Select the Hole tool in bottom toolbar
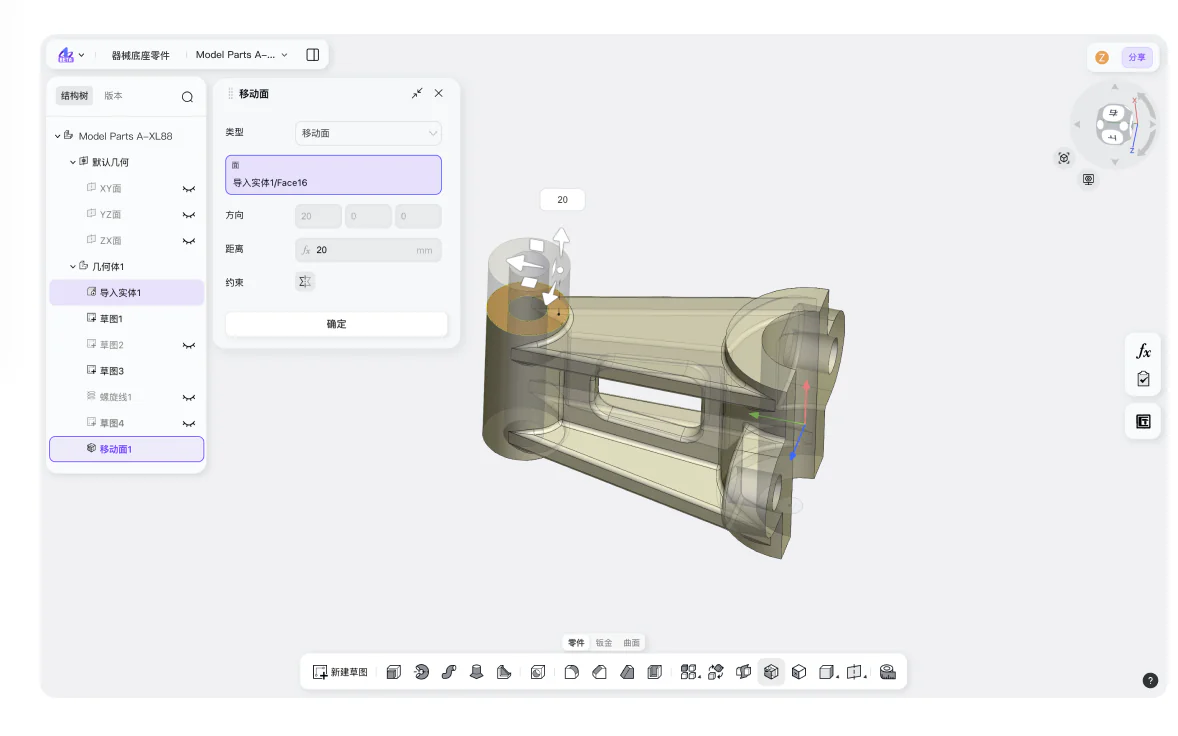The image size is (1178, 736). [538, 672]
